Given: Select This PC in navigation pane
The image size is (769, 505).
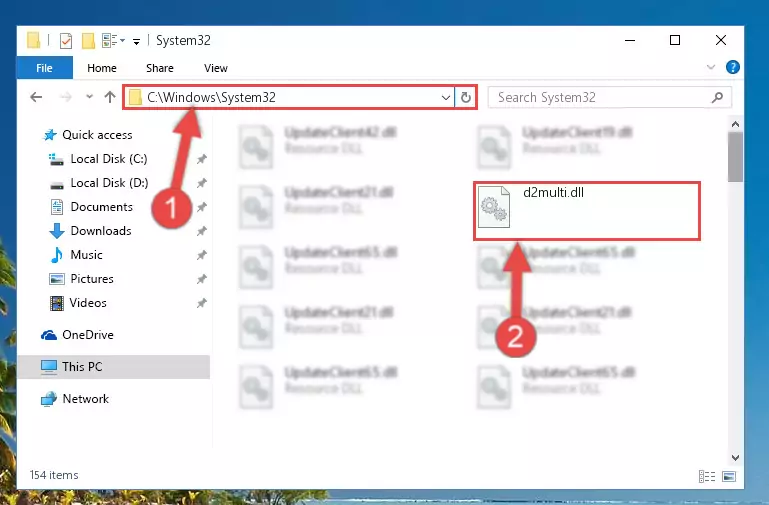Looking at the screenshot, I should point(114,367).
